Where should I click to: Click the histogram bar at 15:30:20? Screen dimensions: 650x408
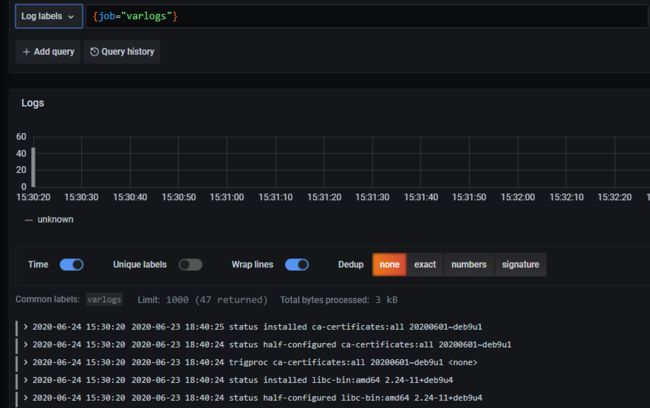pos(33,167)
